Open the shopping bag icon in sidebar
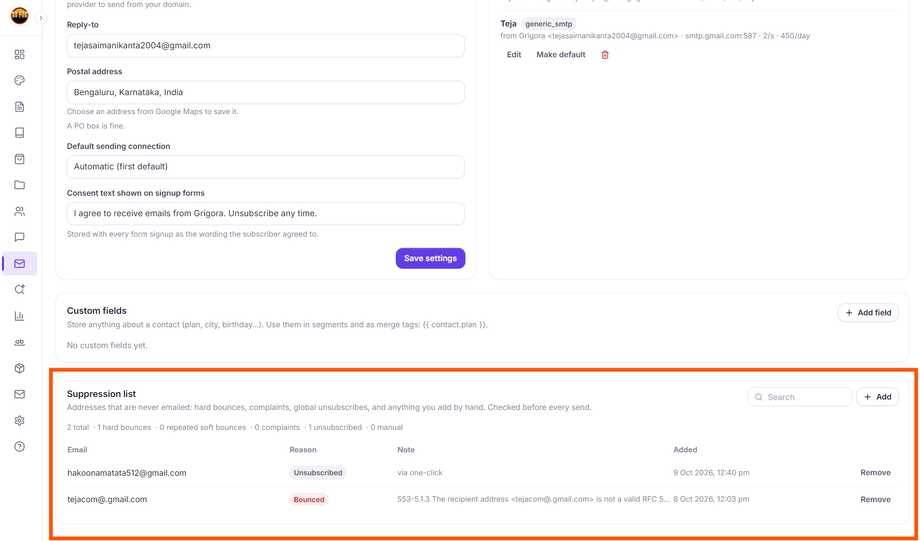Screen dimensions: 920x541 tap(19, 159)
